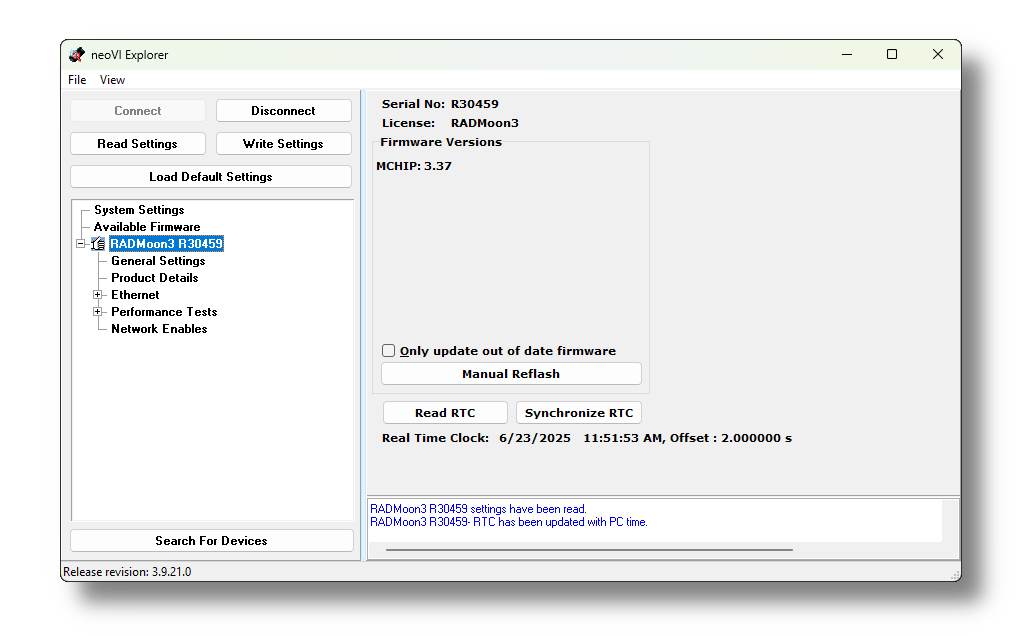1017x636 pixels.
Task: Click the RADMoon3 device icon in tree
Action: [x=98, y=244]
